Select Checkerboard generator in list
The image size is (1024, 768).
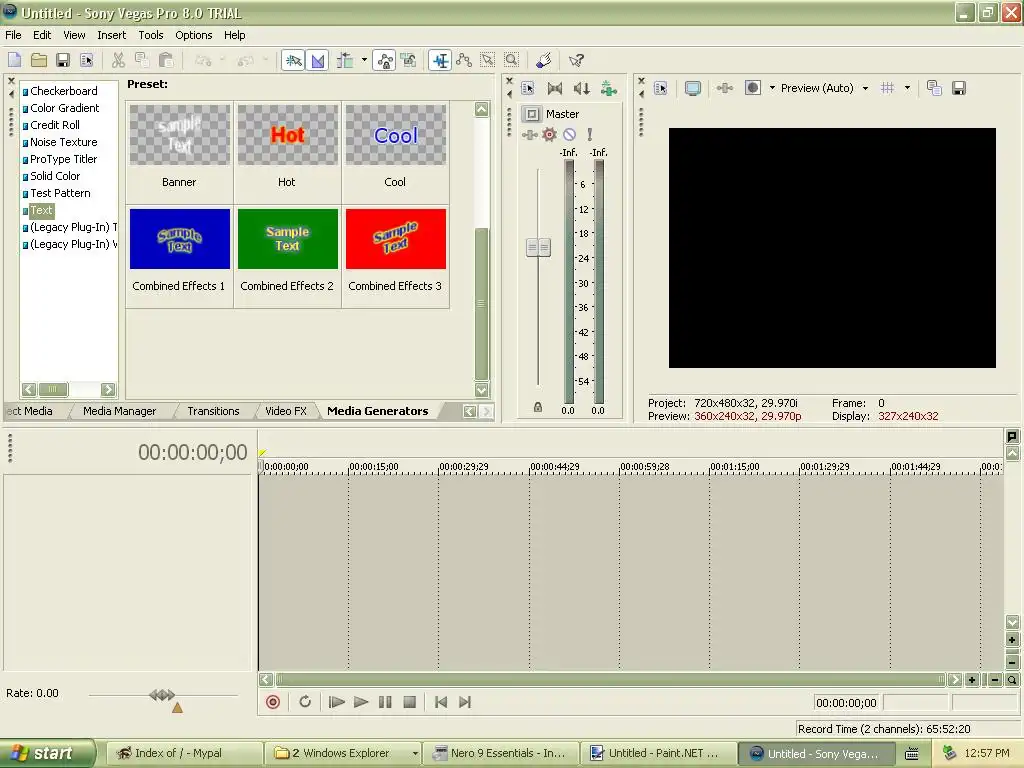[64, 91]
